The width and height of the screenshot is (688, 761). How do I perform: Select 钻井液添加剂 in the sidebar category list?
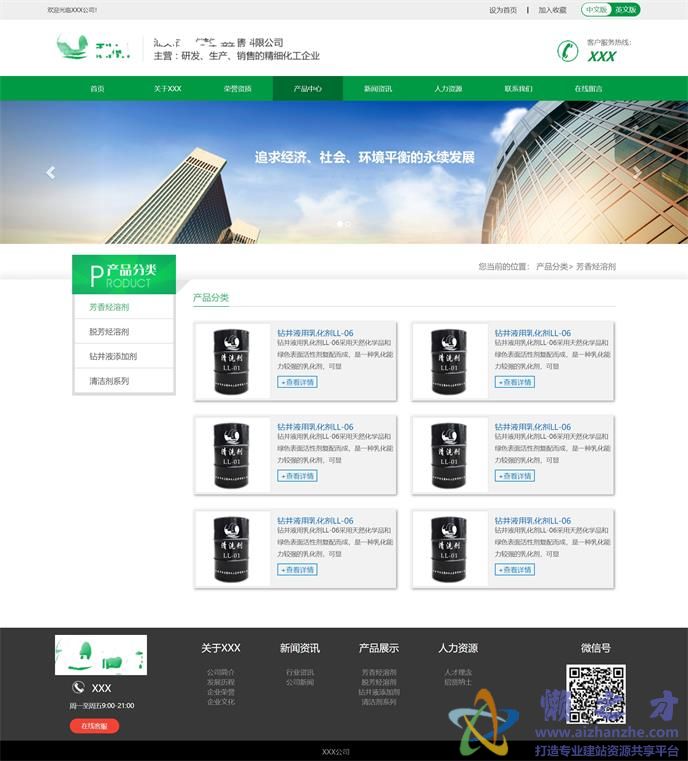point(113,357)
